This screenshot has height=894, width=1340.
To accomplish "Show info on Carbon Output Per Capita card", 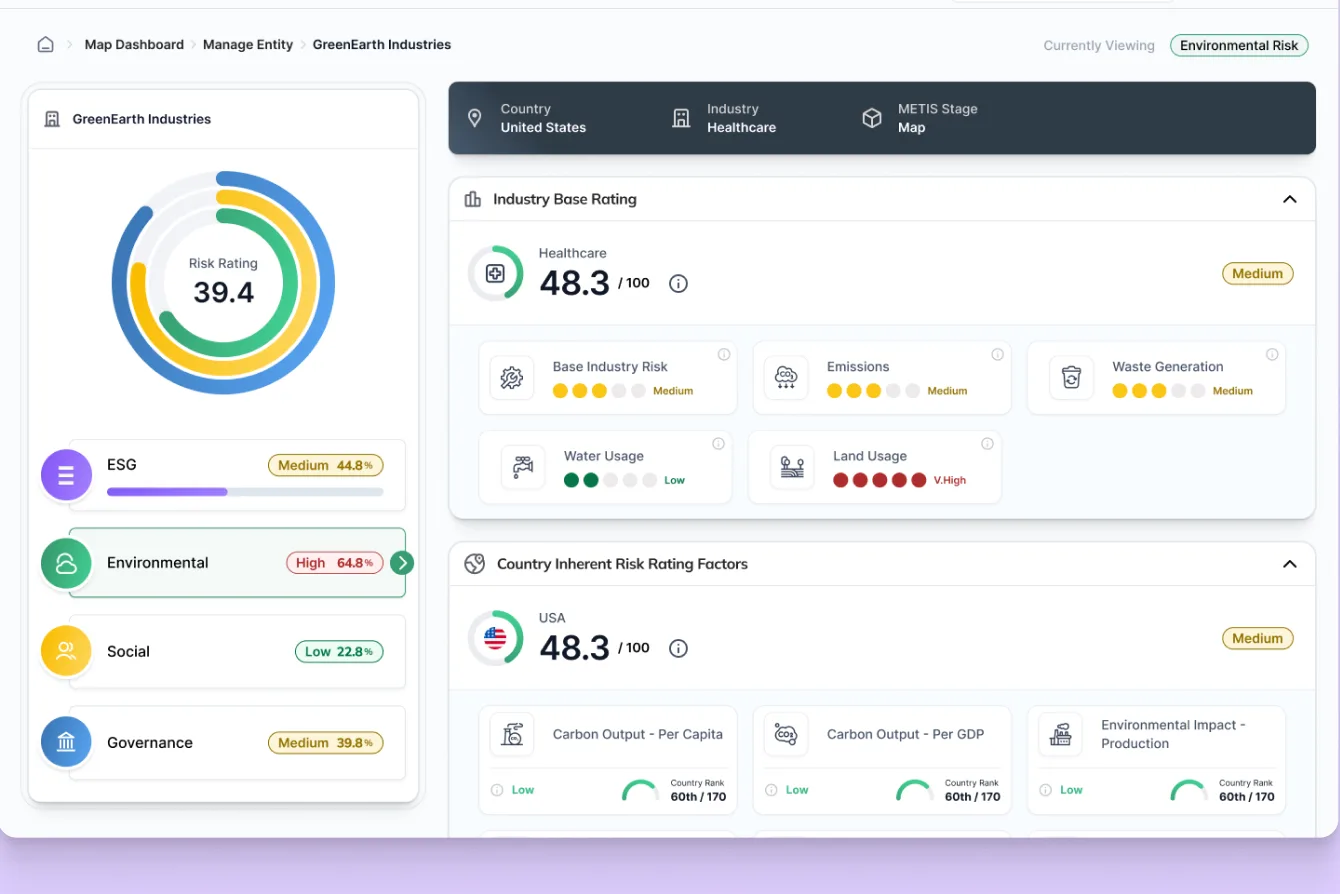I will coord(497,790).
